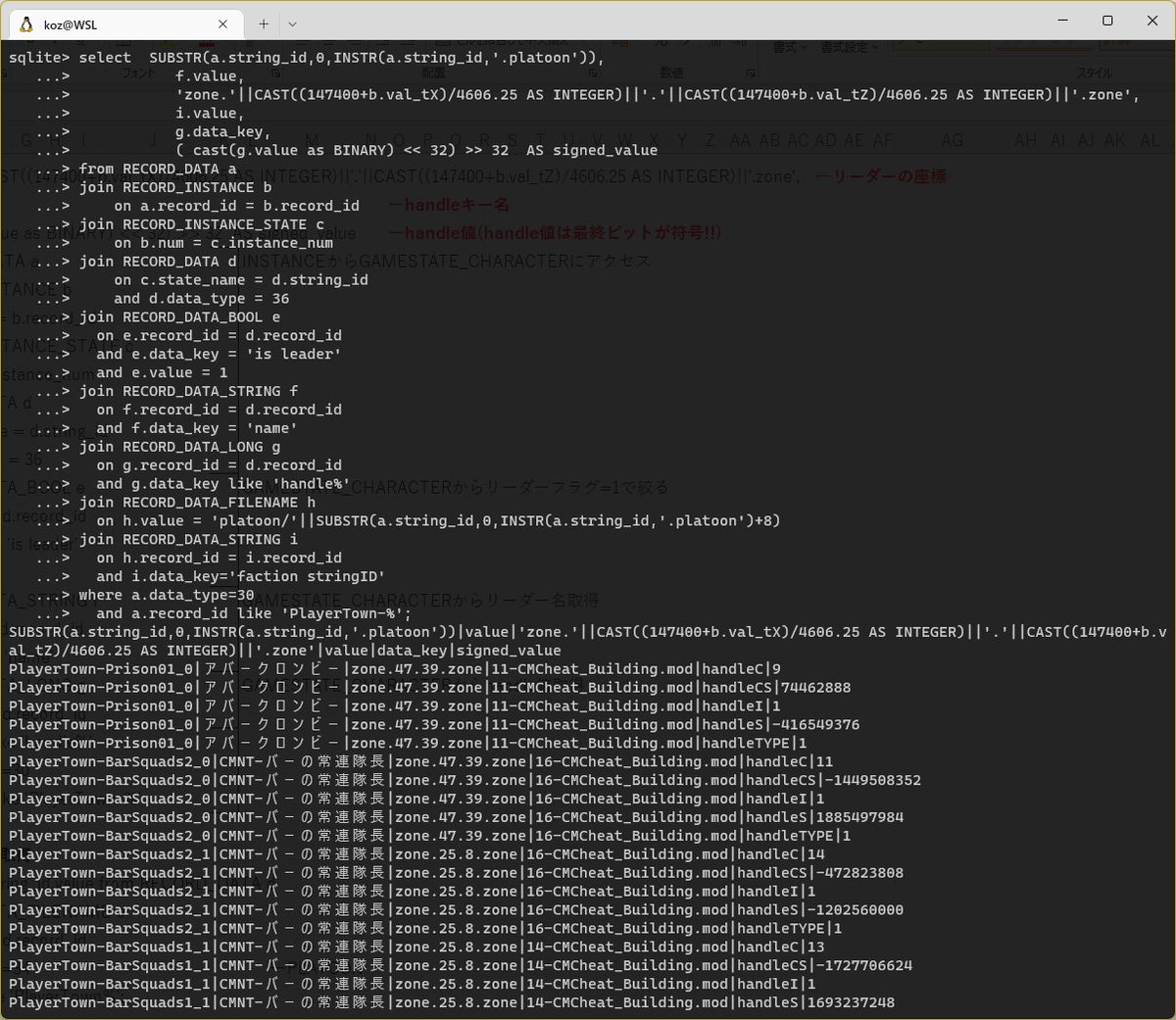Image resolution: width=1176 pixels, height=1020 pixels.
Task: Close the terminal window
Action: tap(1152, 21)
